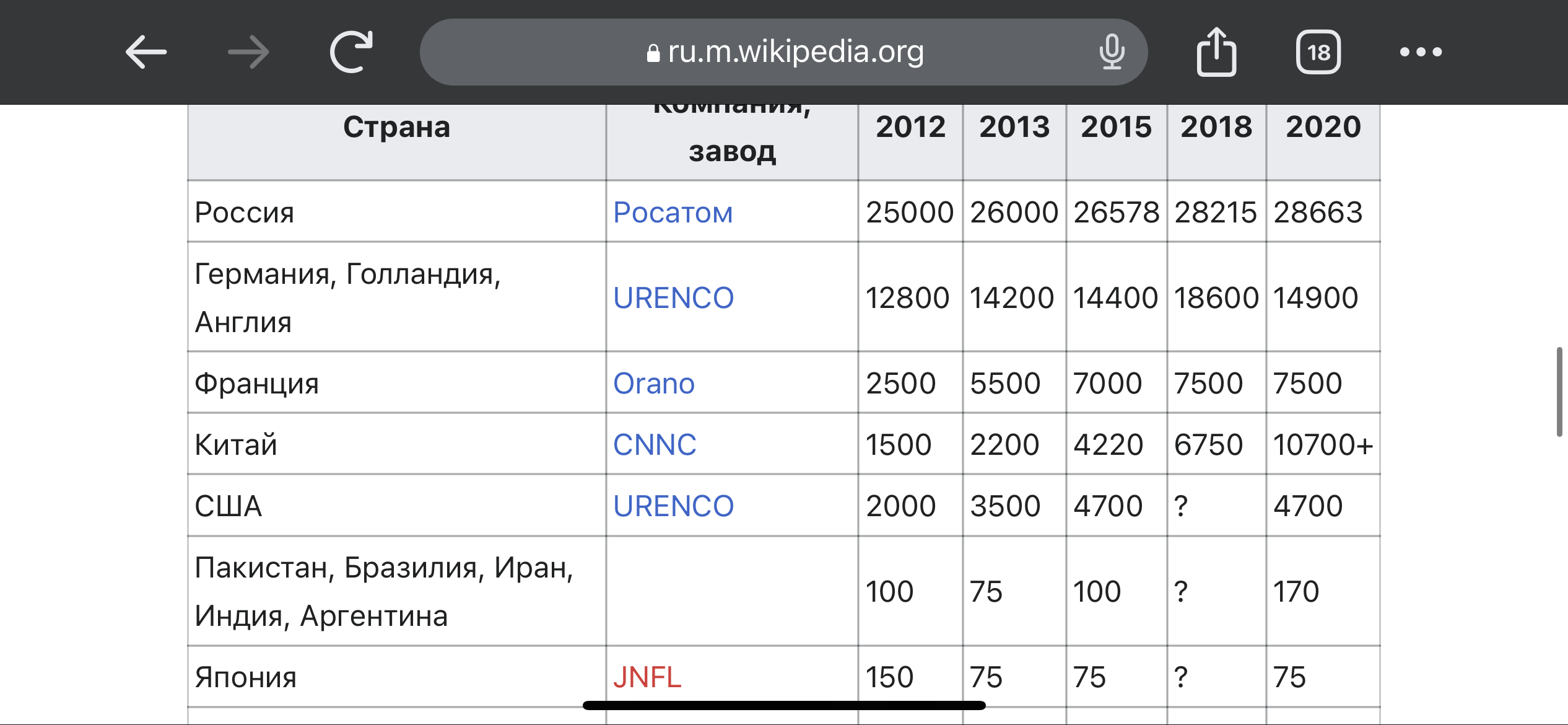The height and width of the screenshot is (725, 1568).
Task: Reload the Wikipedia page
Action: point(351,52)
